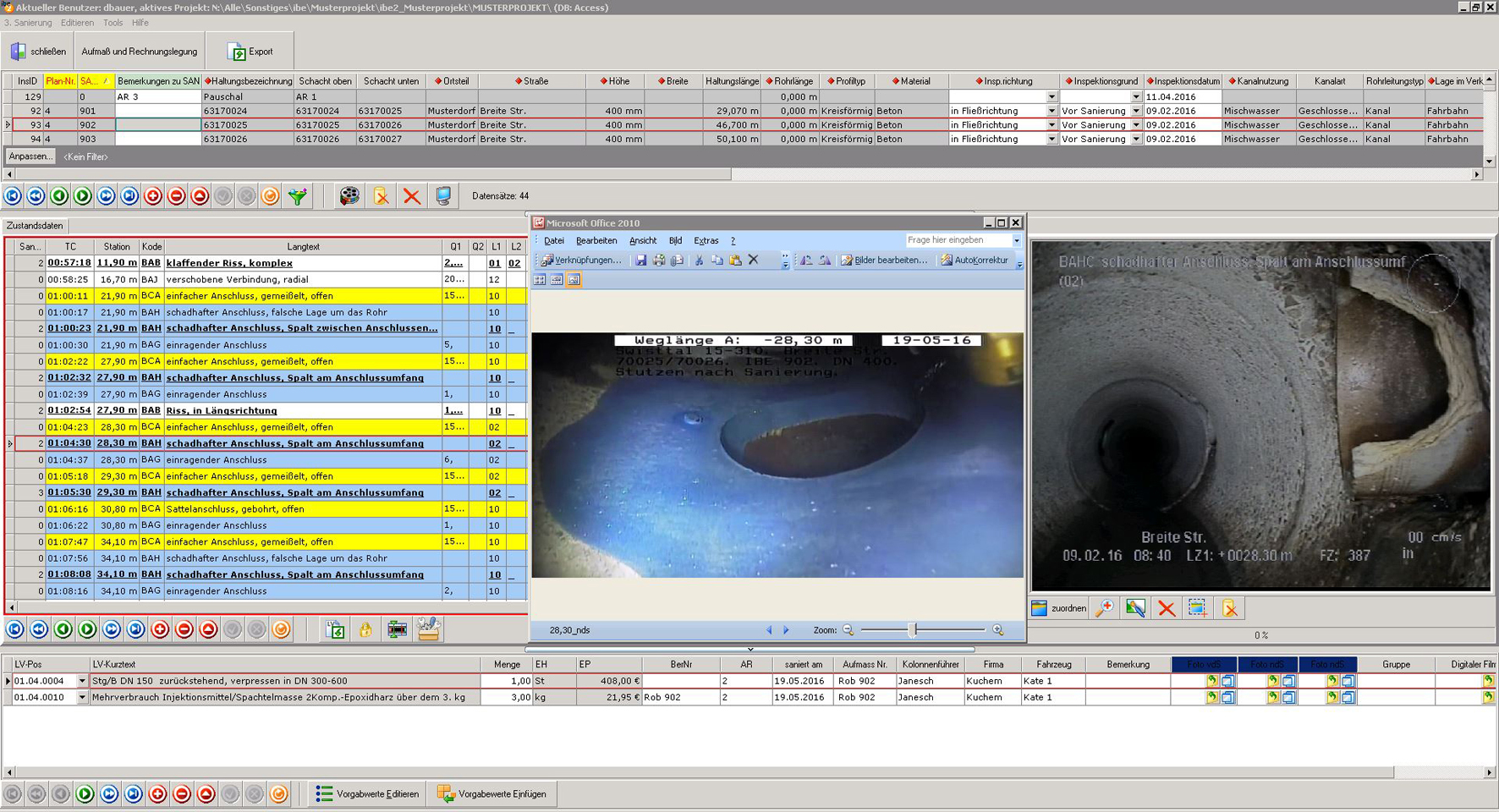Click the scissors cut icon in Office viewer

699,261
